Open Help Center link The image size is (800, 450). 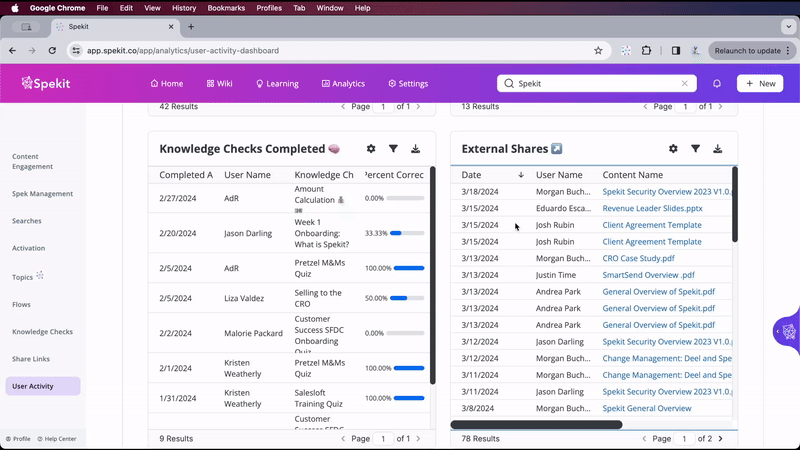(57, 439)
